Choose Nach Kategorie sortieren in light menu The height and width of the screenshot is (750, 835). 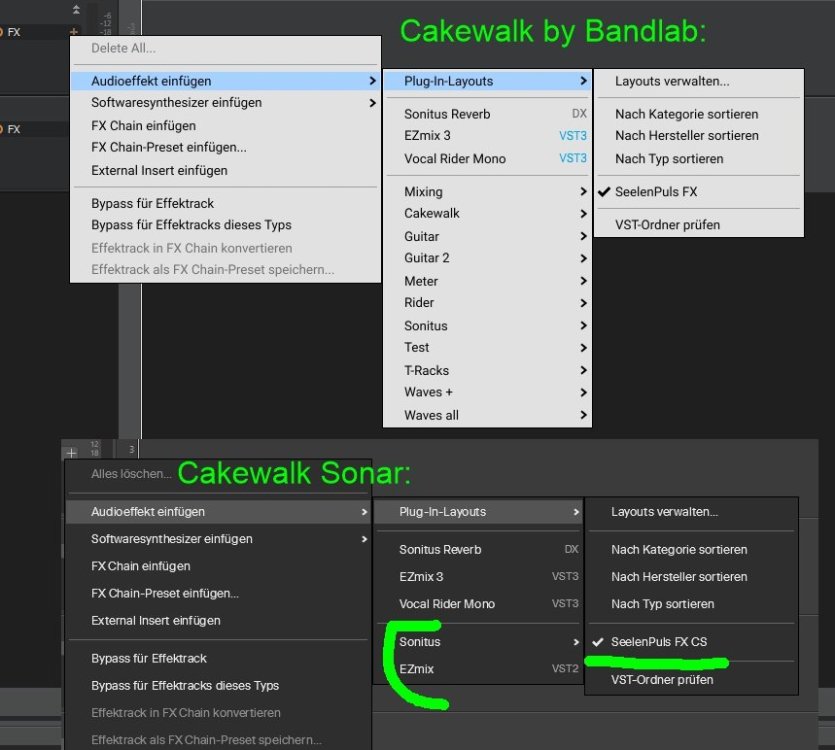click(699, 114)
